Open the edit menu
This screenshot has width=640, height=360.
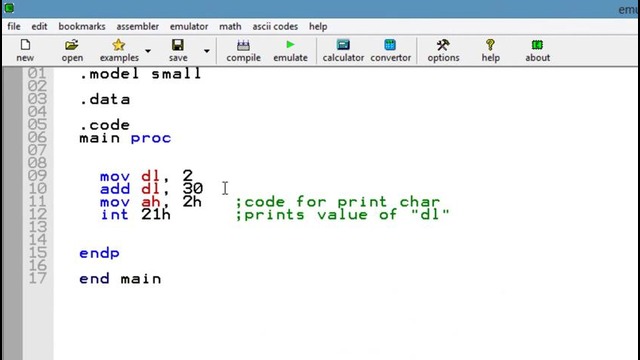pyautogui.click(x=39, y=27)
